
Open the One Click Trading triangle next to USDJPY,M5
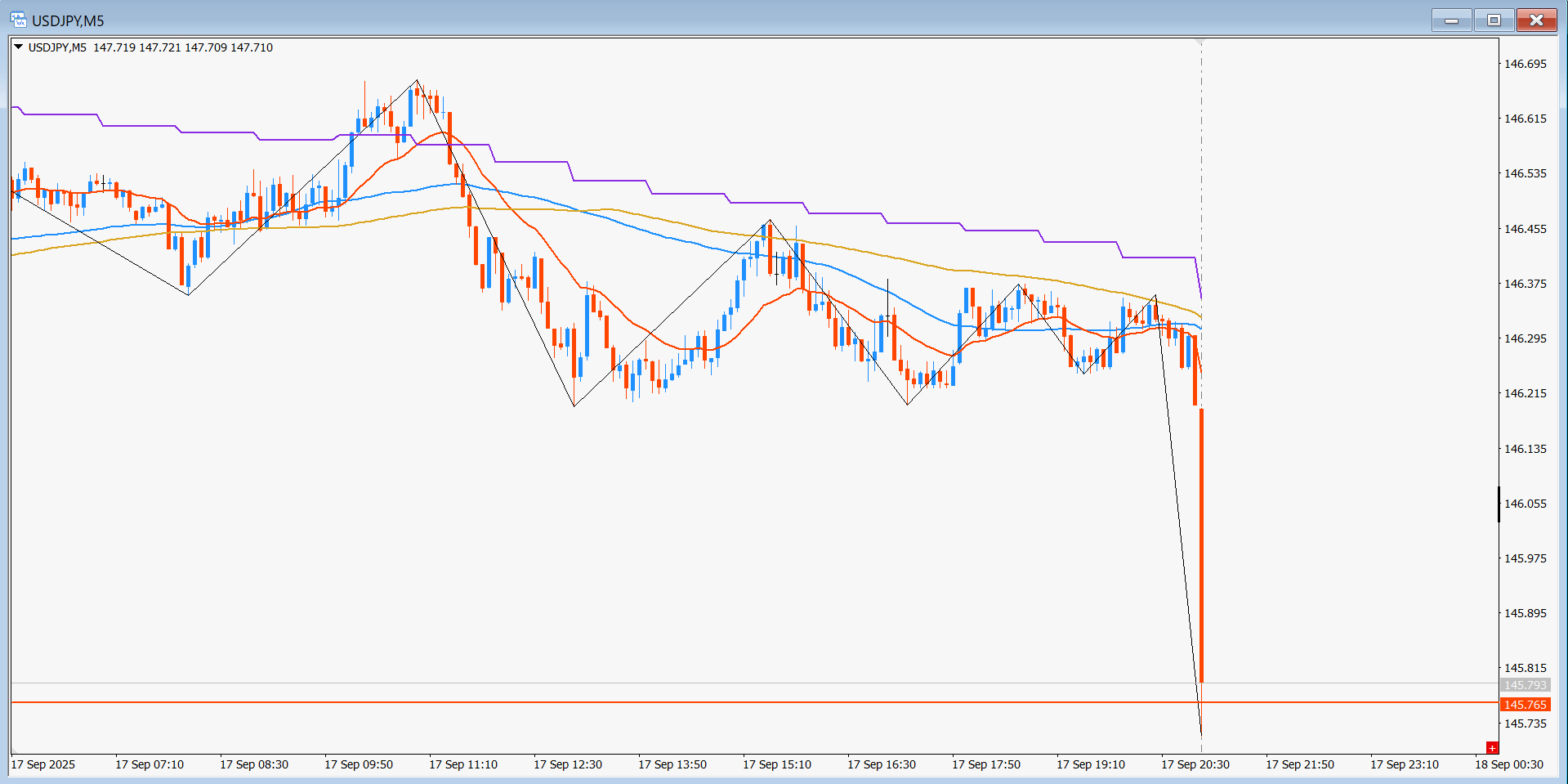[x=18, y=47]
